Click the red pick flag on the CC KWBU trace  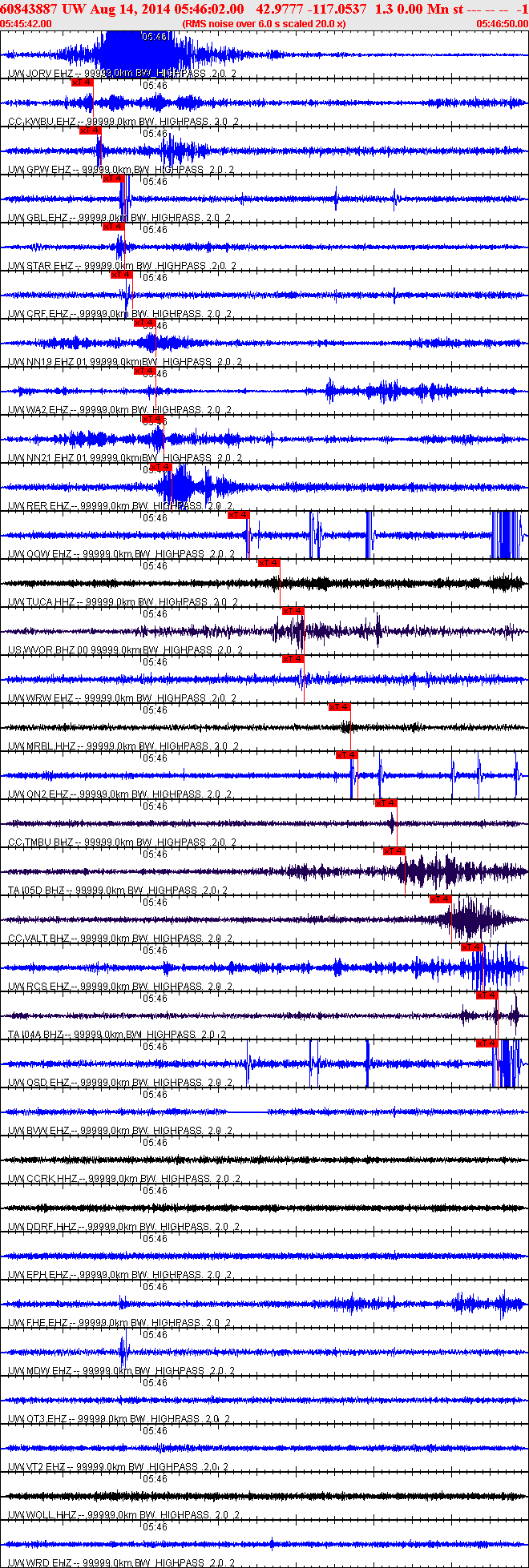[83, 82]
